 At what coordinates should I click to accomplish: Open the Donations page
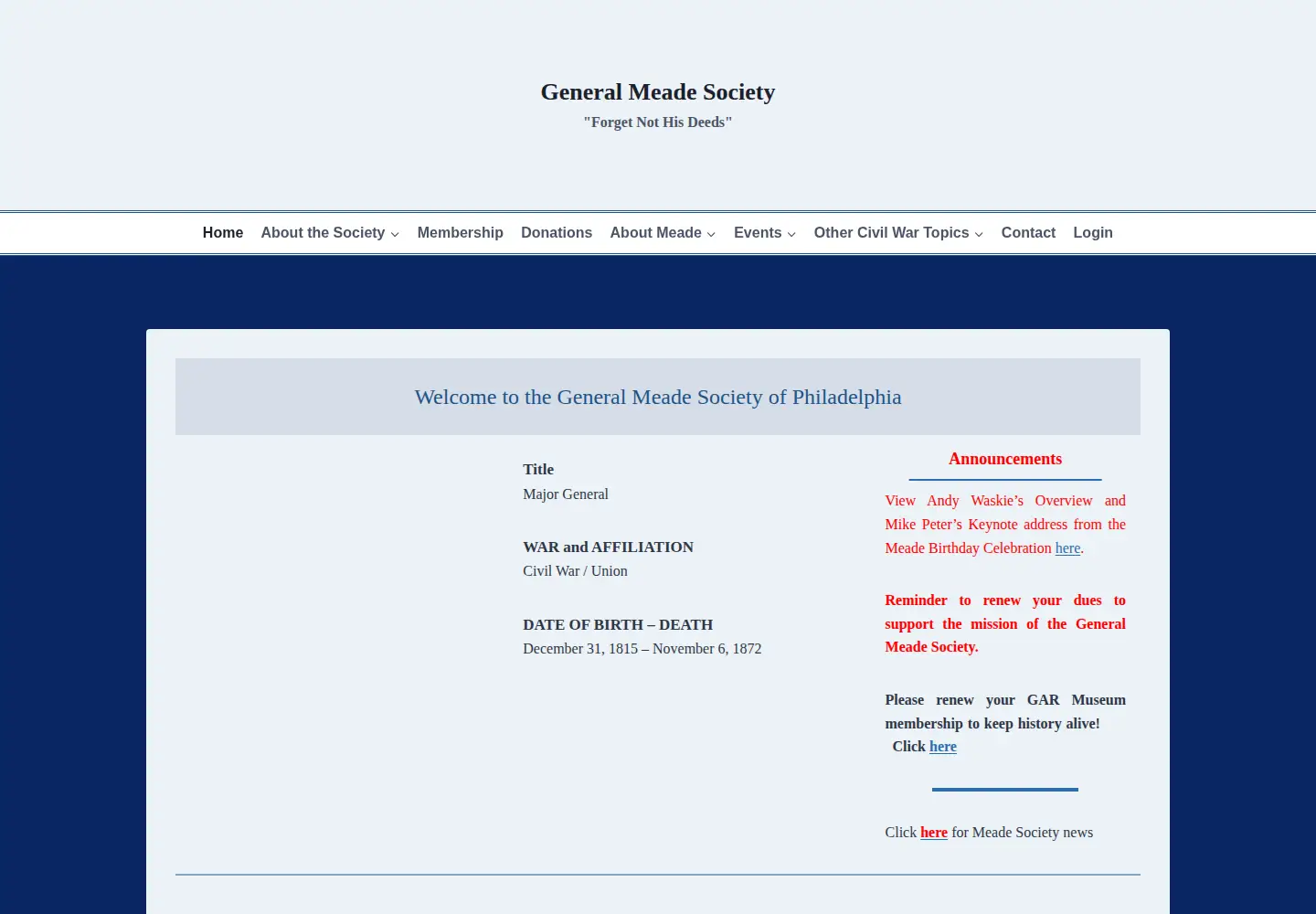click(x=557, y=233)
